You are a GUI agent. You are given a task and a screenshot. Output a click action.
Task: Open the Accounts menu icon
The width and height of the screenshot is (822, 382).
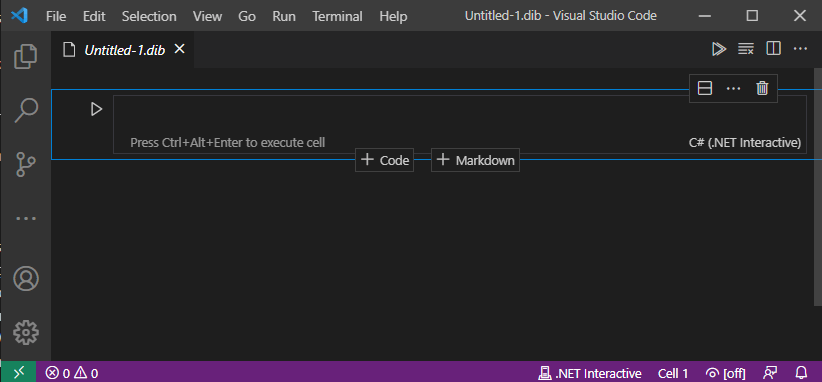[26, 279]
